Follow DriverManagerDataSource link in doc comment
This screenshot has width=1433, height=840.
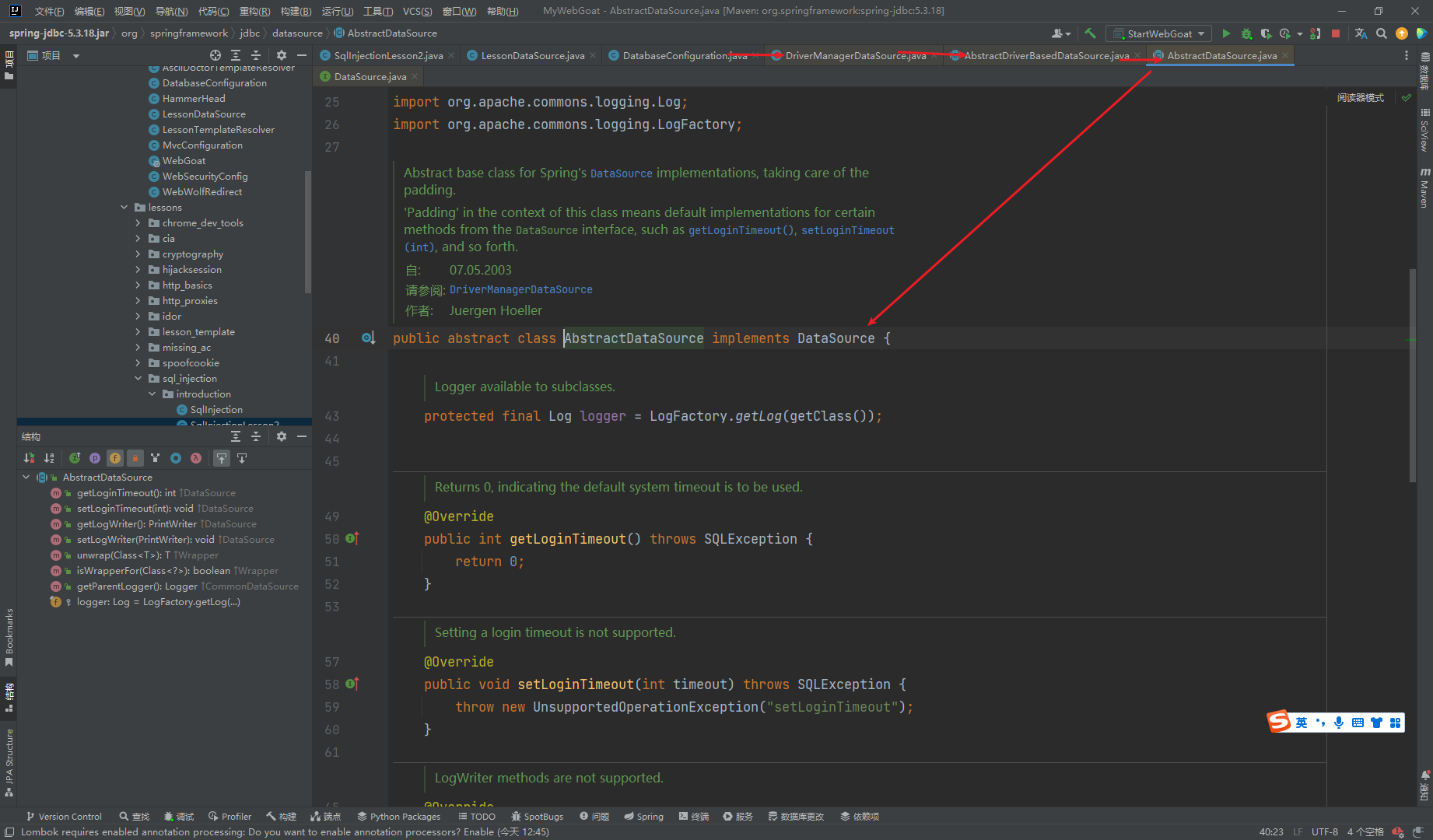tap(520, 289)
